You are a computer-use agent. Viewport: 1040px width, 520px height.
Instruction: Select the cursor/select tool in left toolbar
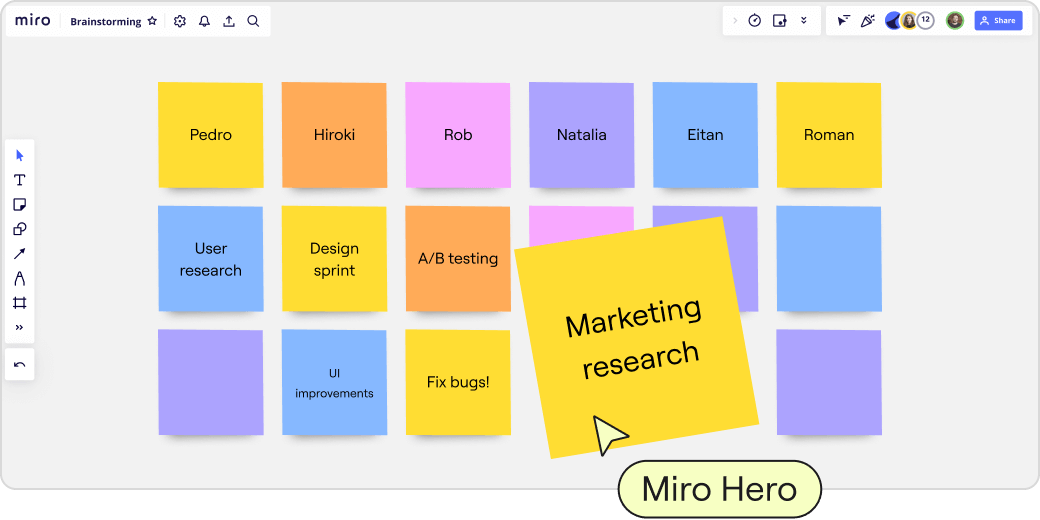19,155
